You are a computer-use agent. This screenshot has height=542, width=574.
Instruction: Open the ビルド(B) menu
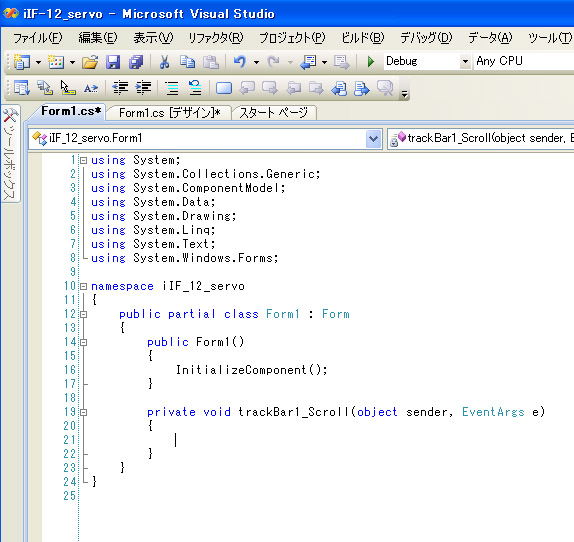(362, 38)
